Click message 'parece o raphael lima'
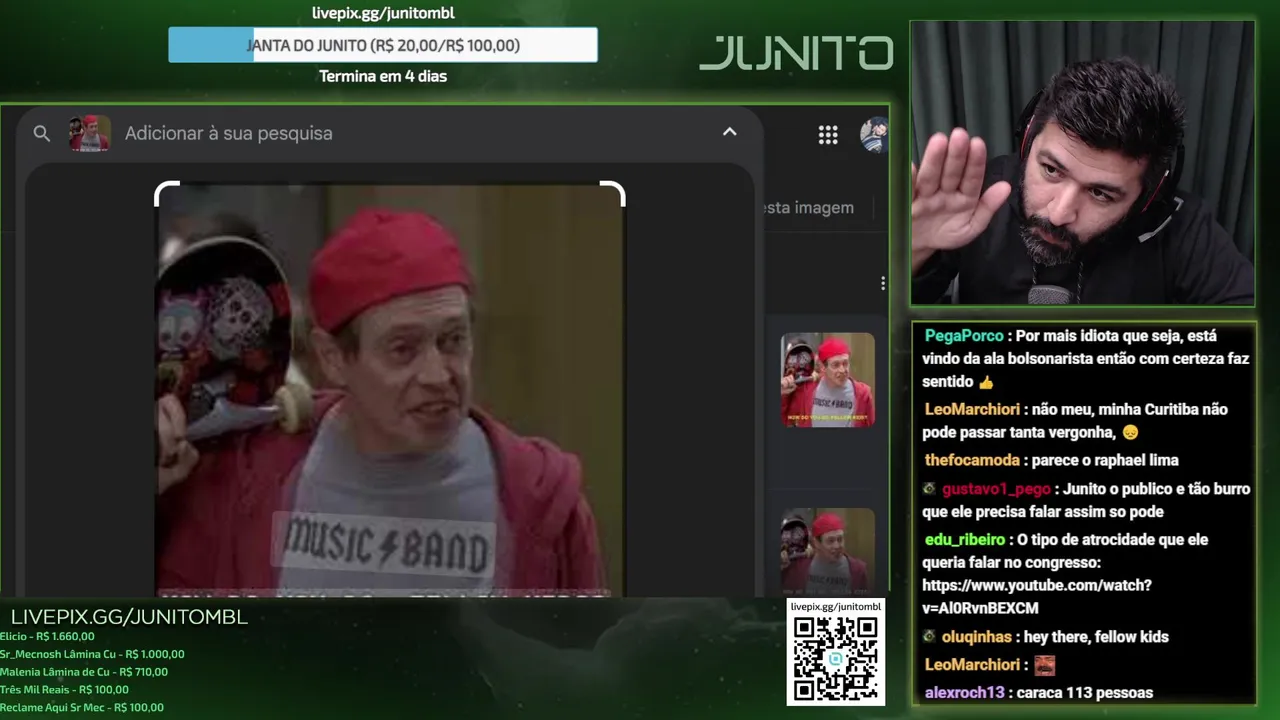The height and width of the screenshot is (720, 1280). point(1103,460)
